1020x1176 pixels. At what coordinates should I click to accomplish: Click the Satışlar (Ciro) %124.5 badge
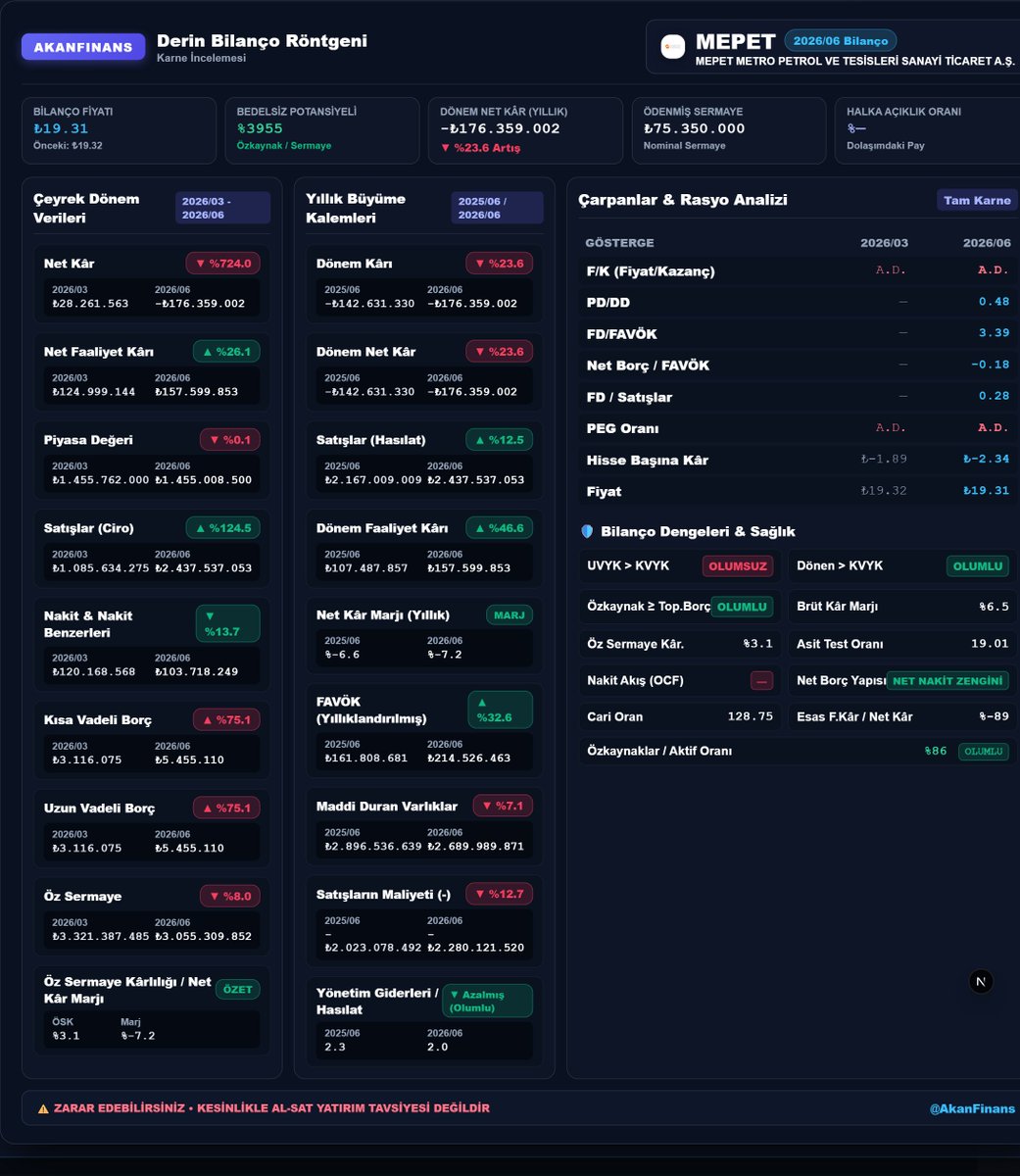[x=222, y=527]
